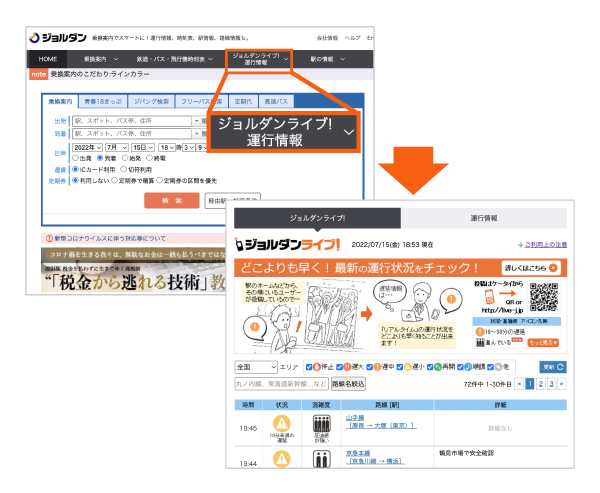
Task: Go to next page with right arrow
Action: coord(562,384)
